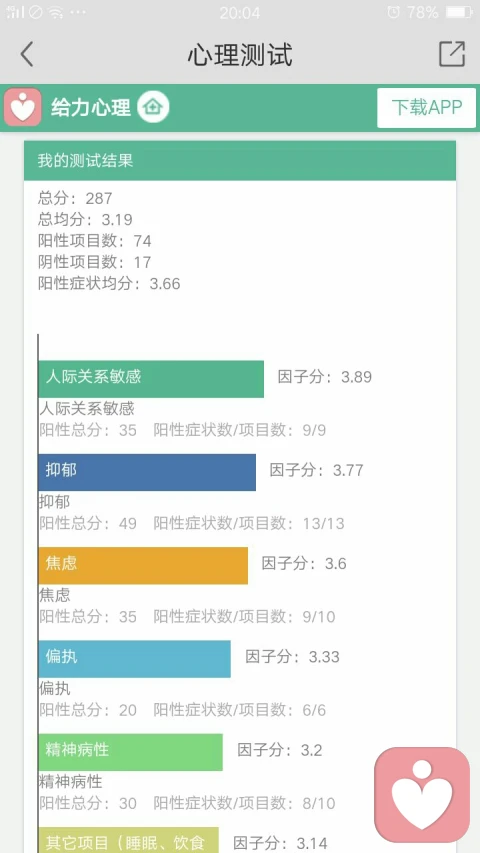
Task: Select the orange 焦虑 bar
Action: point(143,566)
